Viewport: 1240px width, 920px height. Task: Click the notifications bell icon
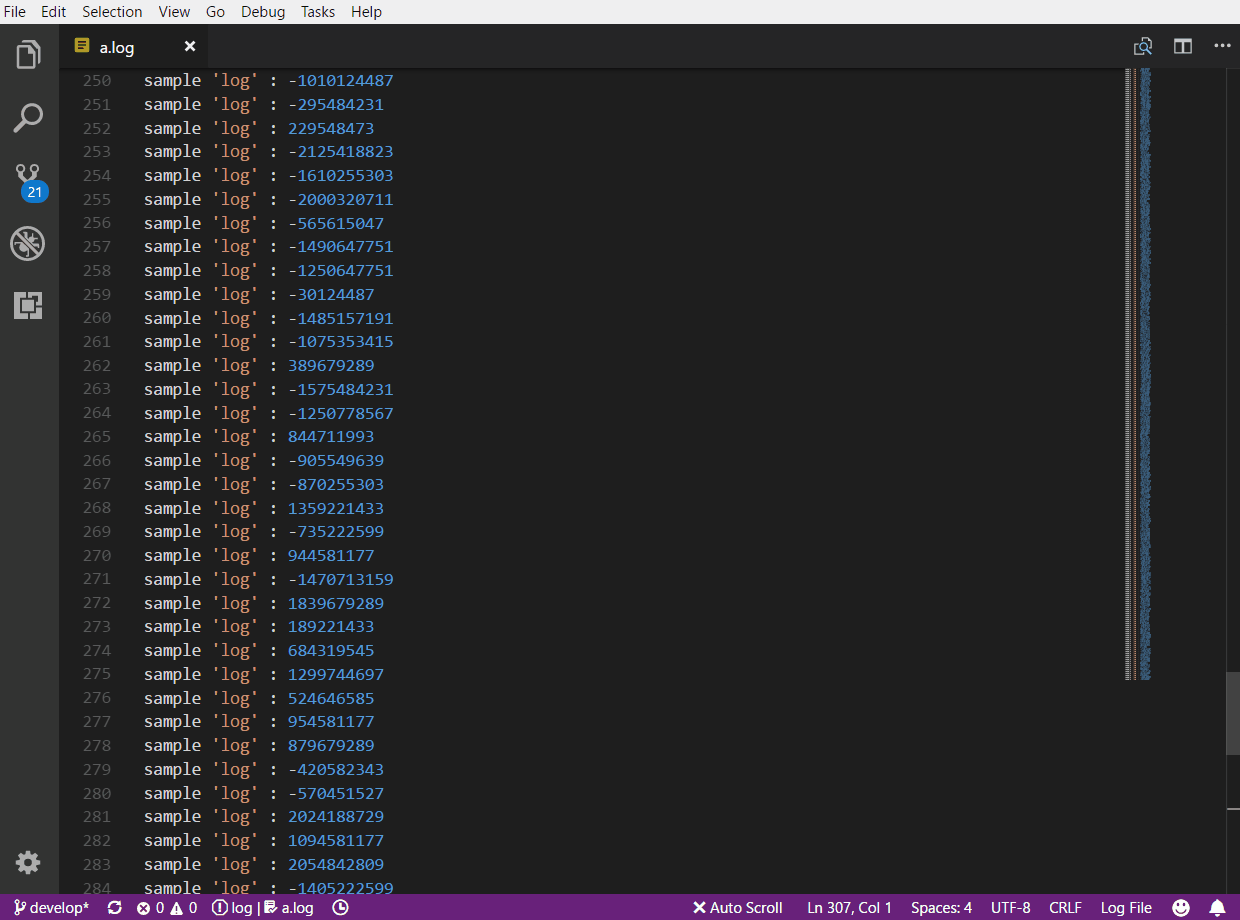click(x=1217, y=908)
